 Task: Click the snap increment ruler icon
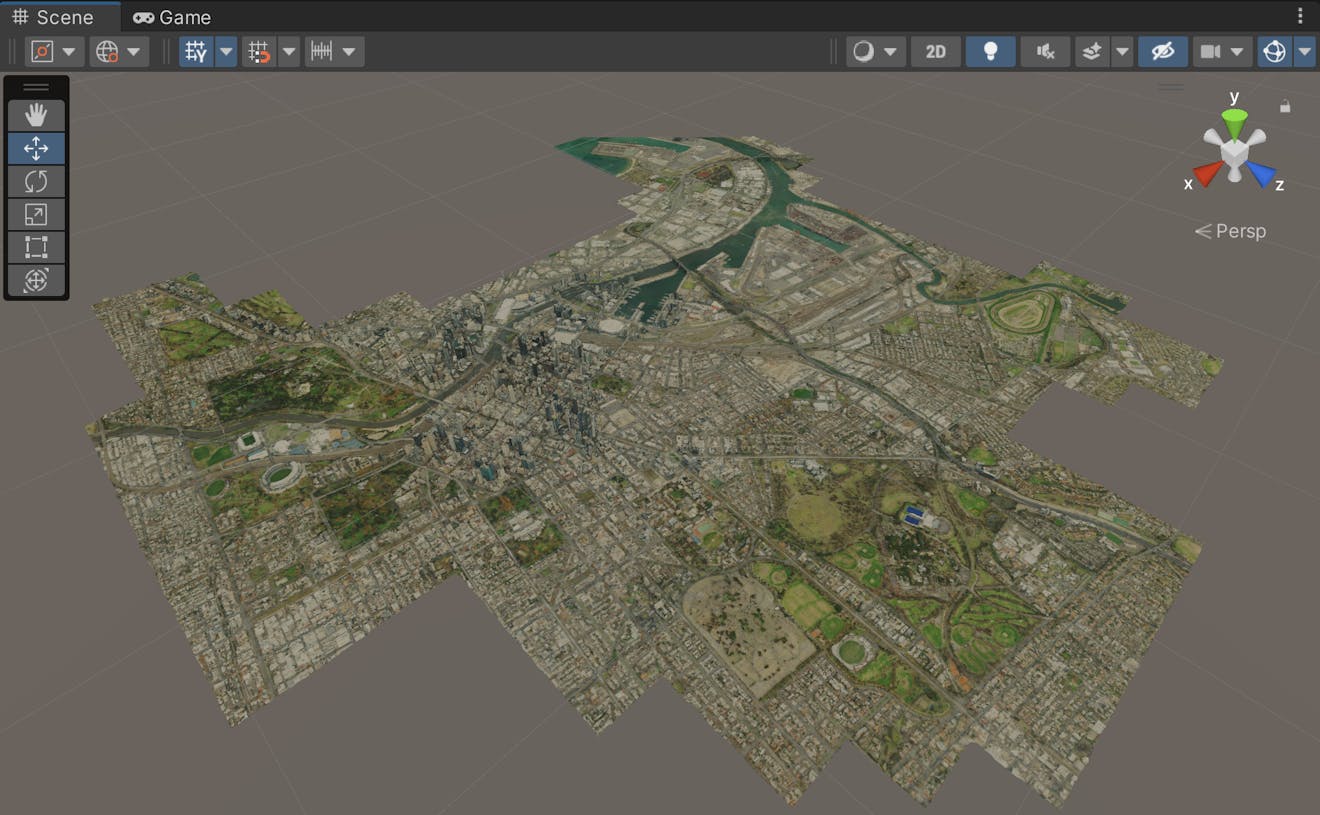322,52
